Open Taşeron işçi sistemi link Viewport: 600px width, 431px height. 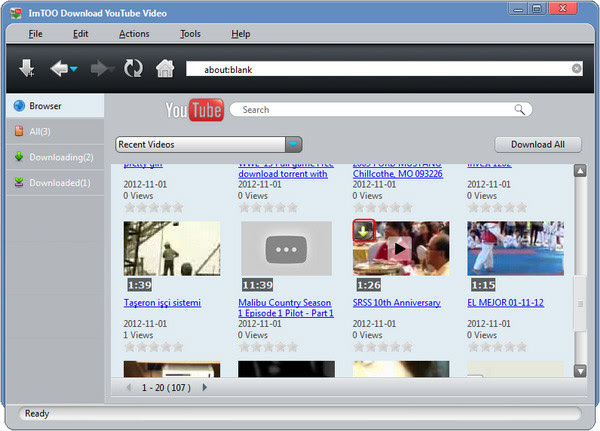(x=162, y=303)
